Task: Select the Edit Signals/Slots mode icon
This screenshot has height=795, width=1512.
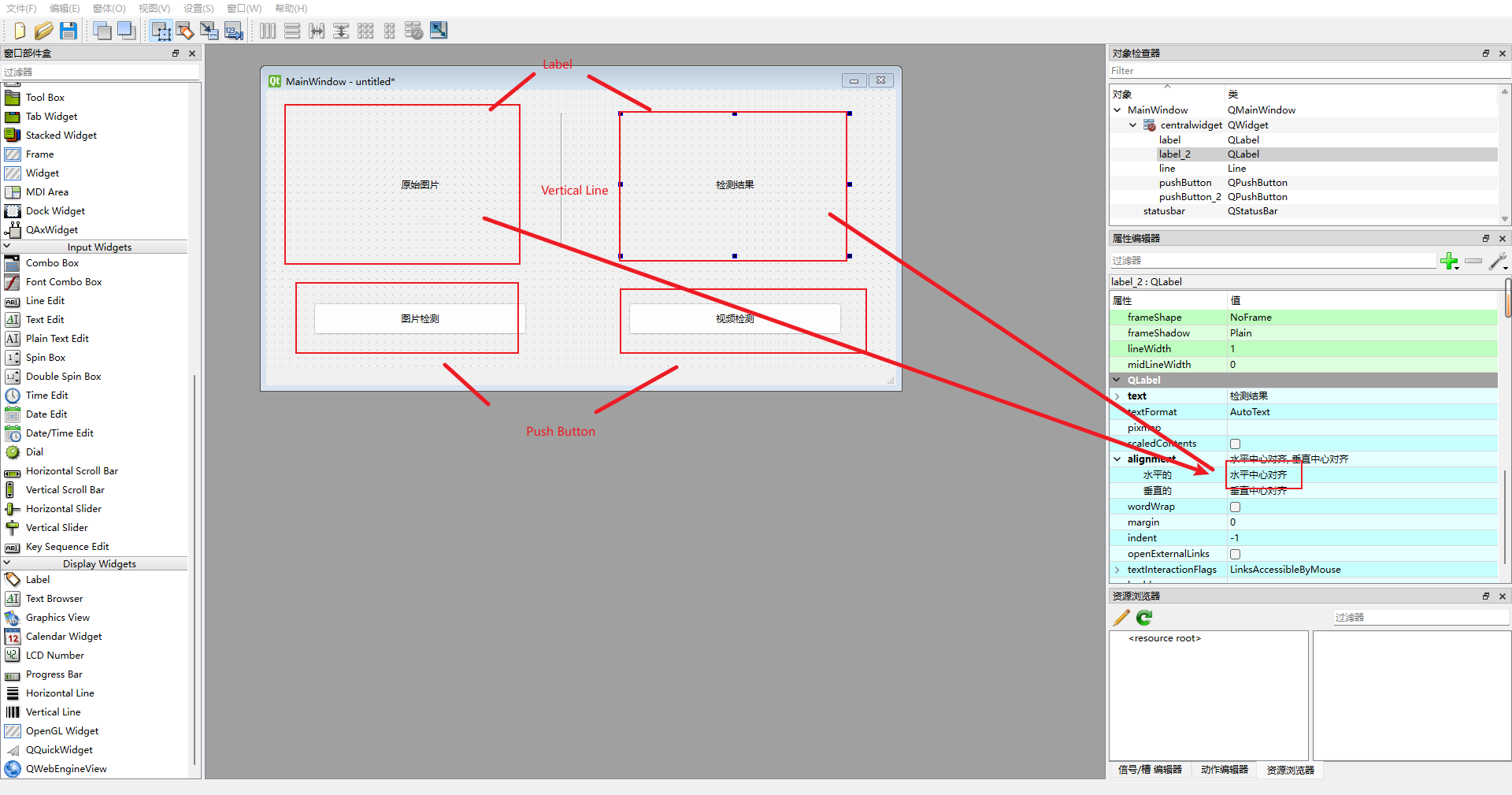Action: 184,31
